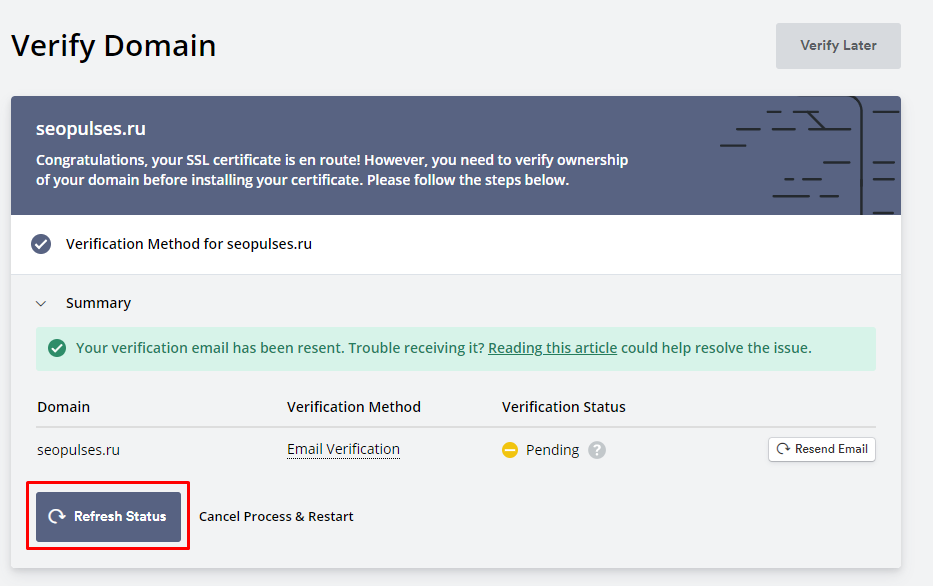Click the yellow Pending status icon
The image size is (933, 586).
pos(510,450)
